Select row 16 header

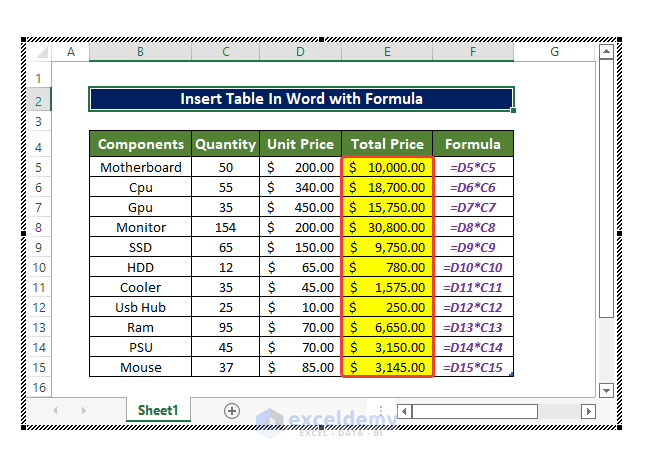(39, 387)
